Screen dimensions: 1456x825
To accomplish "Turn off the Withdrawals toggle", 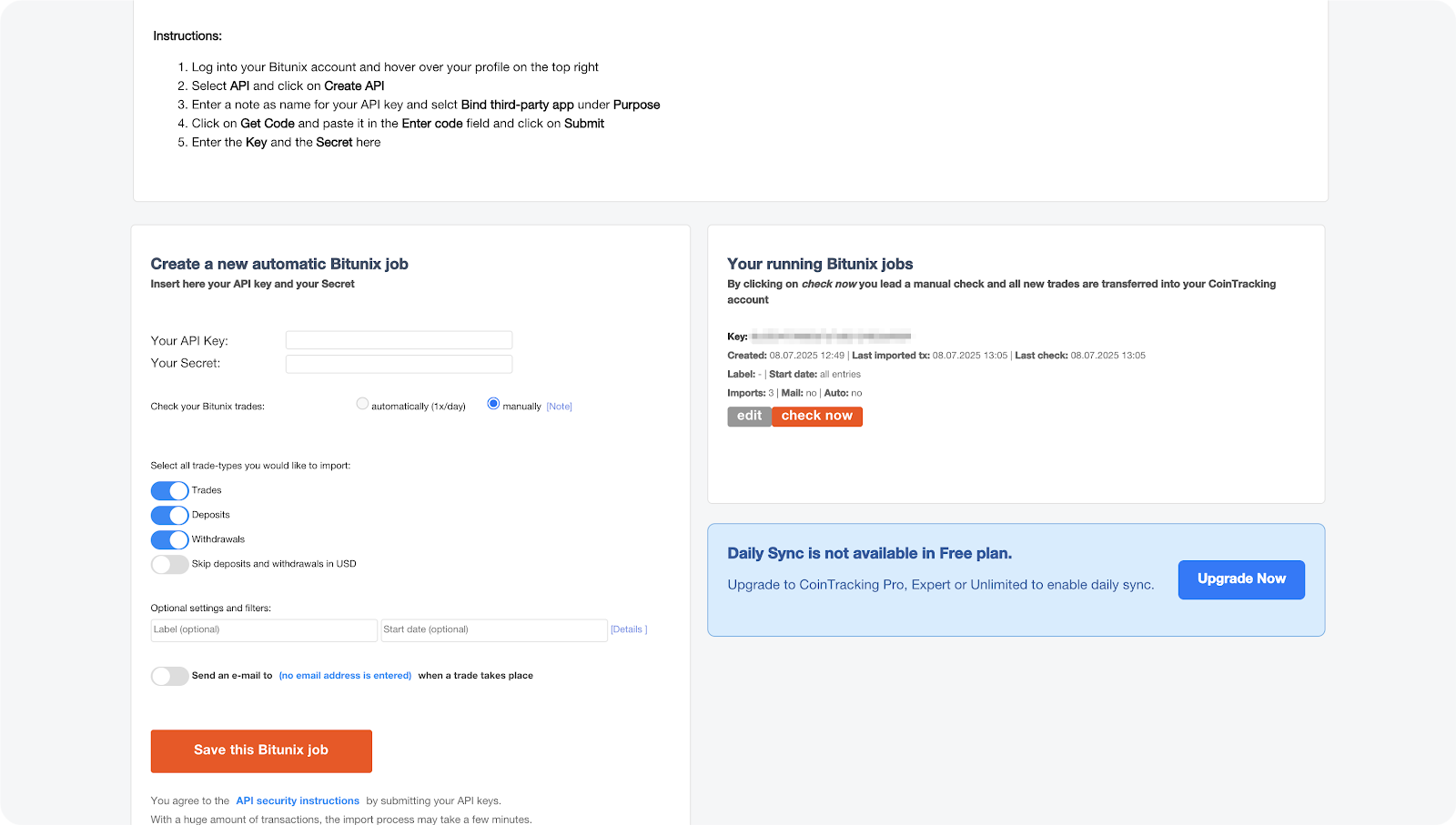I will click(x=169, y=538).
